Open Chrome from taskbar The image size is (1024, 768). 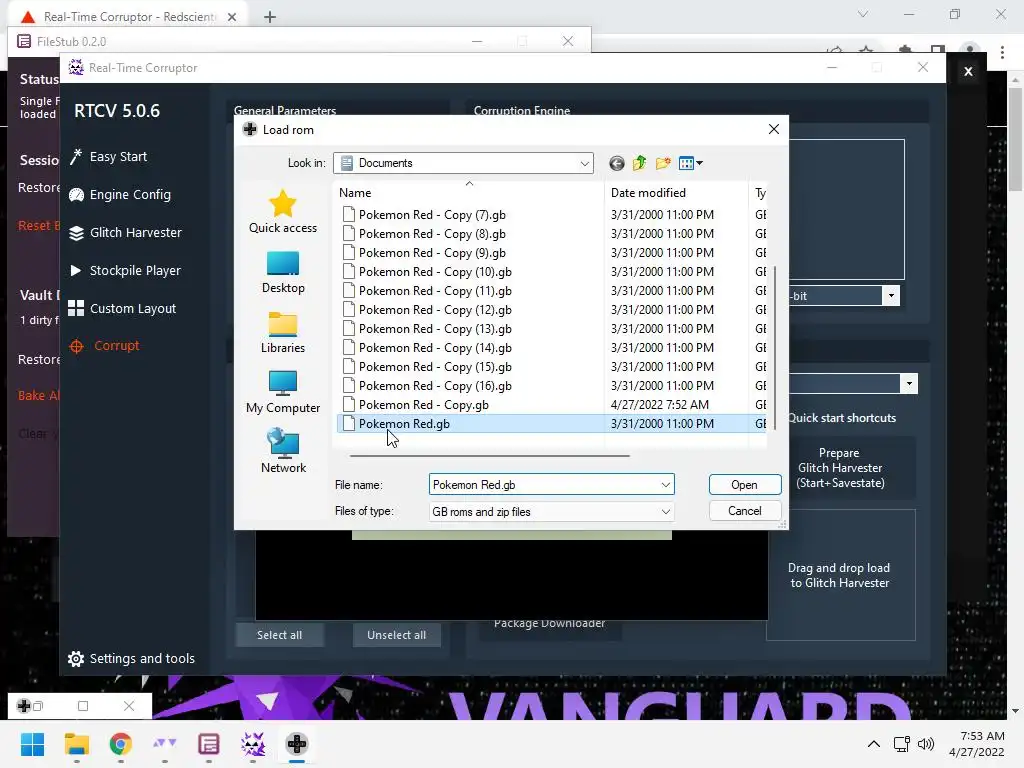[x=120, y=744]
